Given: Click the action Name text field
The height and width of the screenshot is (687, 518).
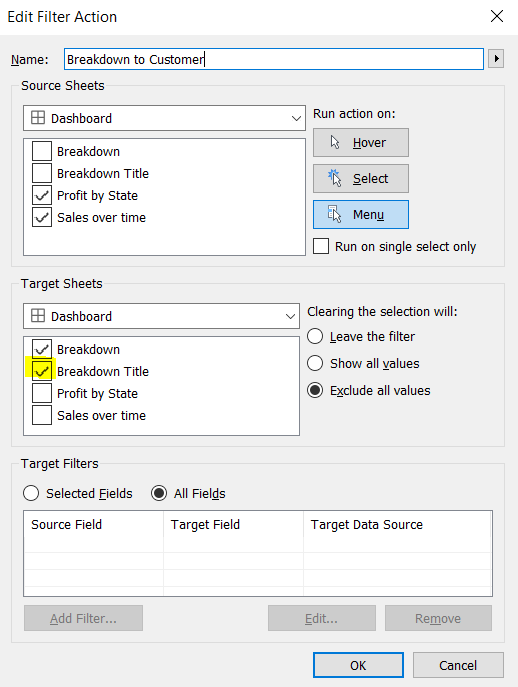Looking at the screenshot, I should (x=274, y=59).
